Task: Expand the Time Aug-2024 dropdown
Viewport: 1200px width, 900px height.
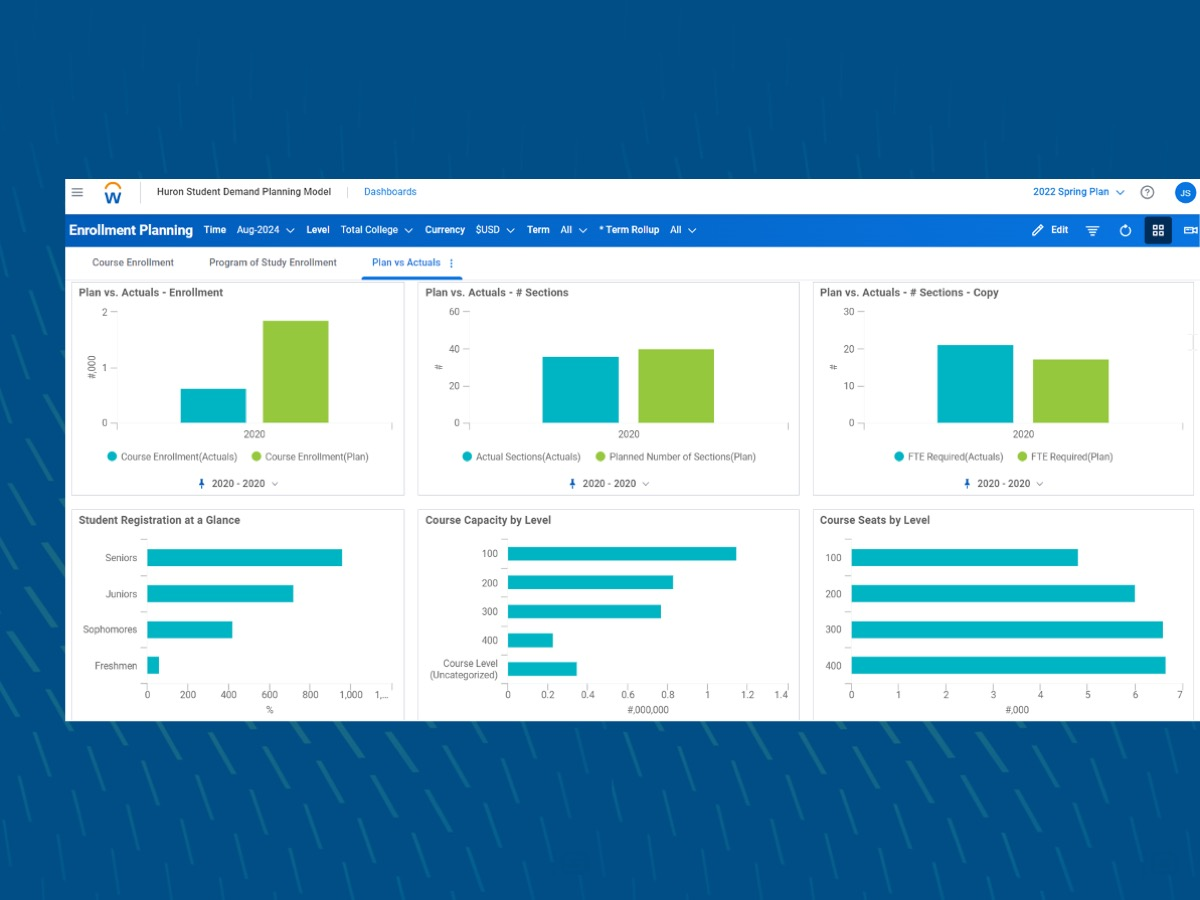Action: pyautogui.click(x=264, y=230)
